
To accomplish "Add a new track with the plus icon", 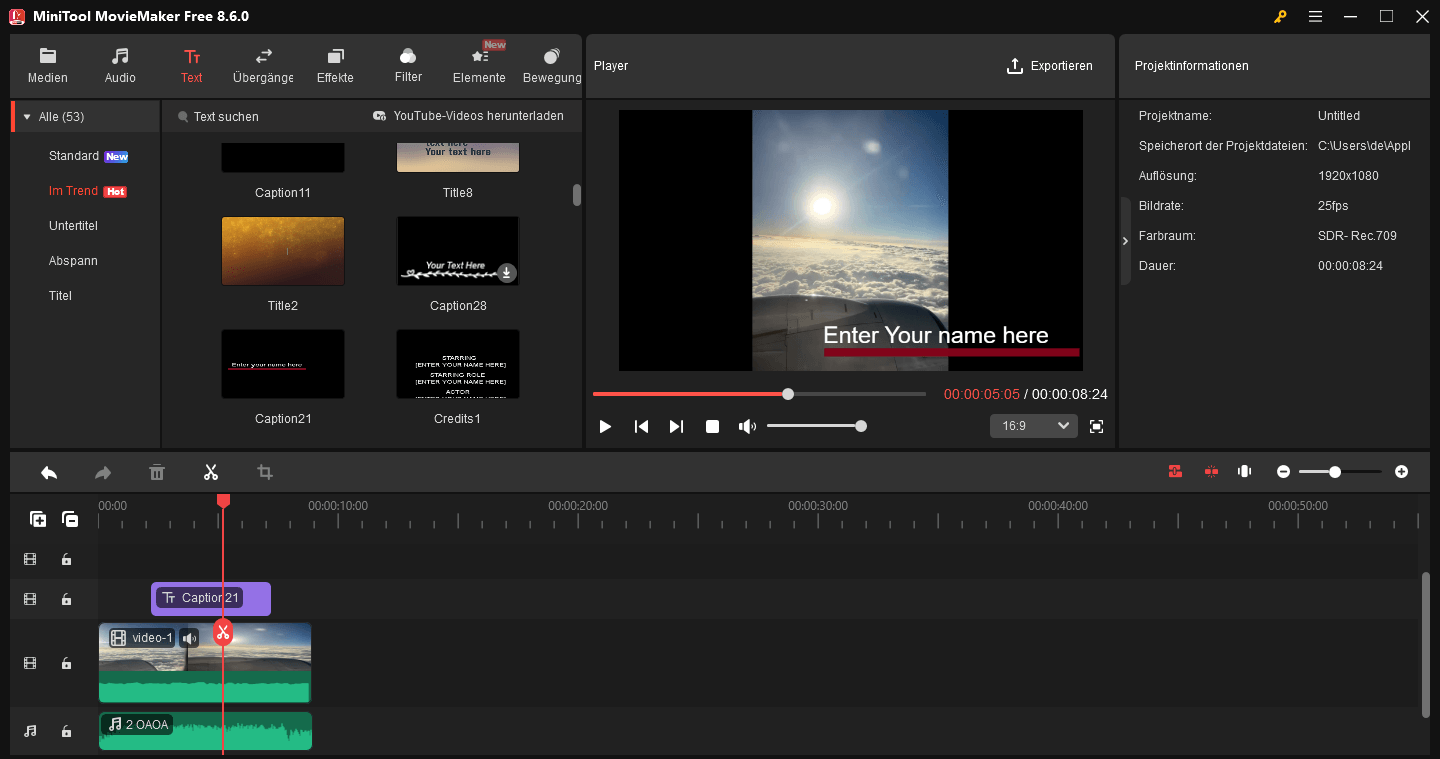I will pos(38,519).
